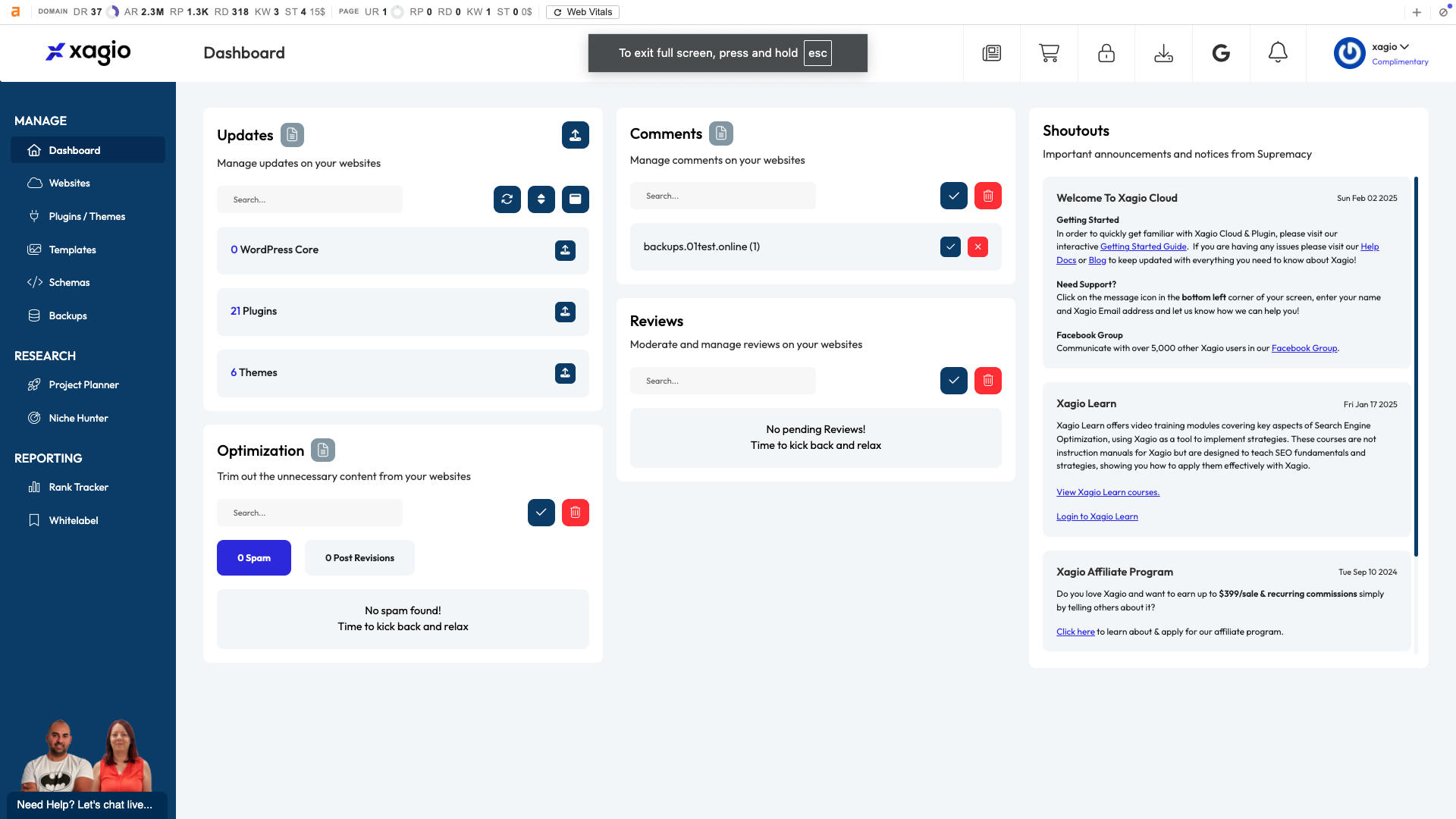This screenshot has width=1456, height=819.
Task: Follow the Blog link
Action: 1097,260
